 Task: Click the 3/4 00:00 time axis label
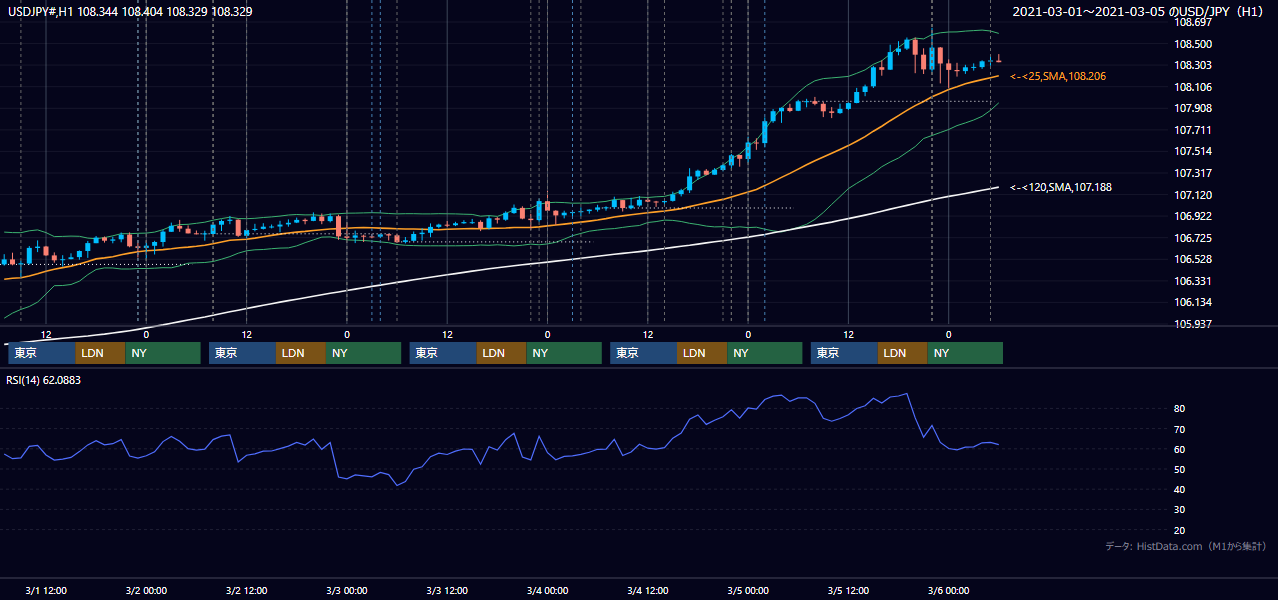[x=547, y=590]
